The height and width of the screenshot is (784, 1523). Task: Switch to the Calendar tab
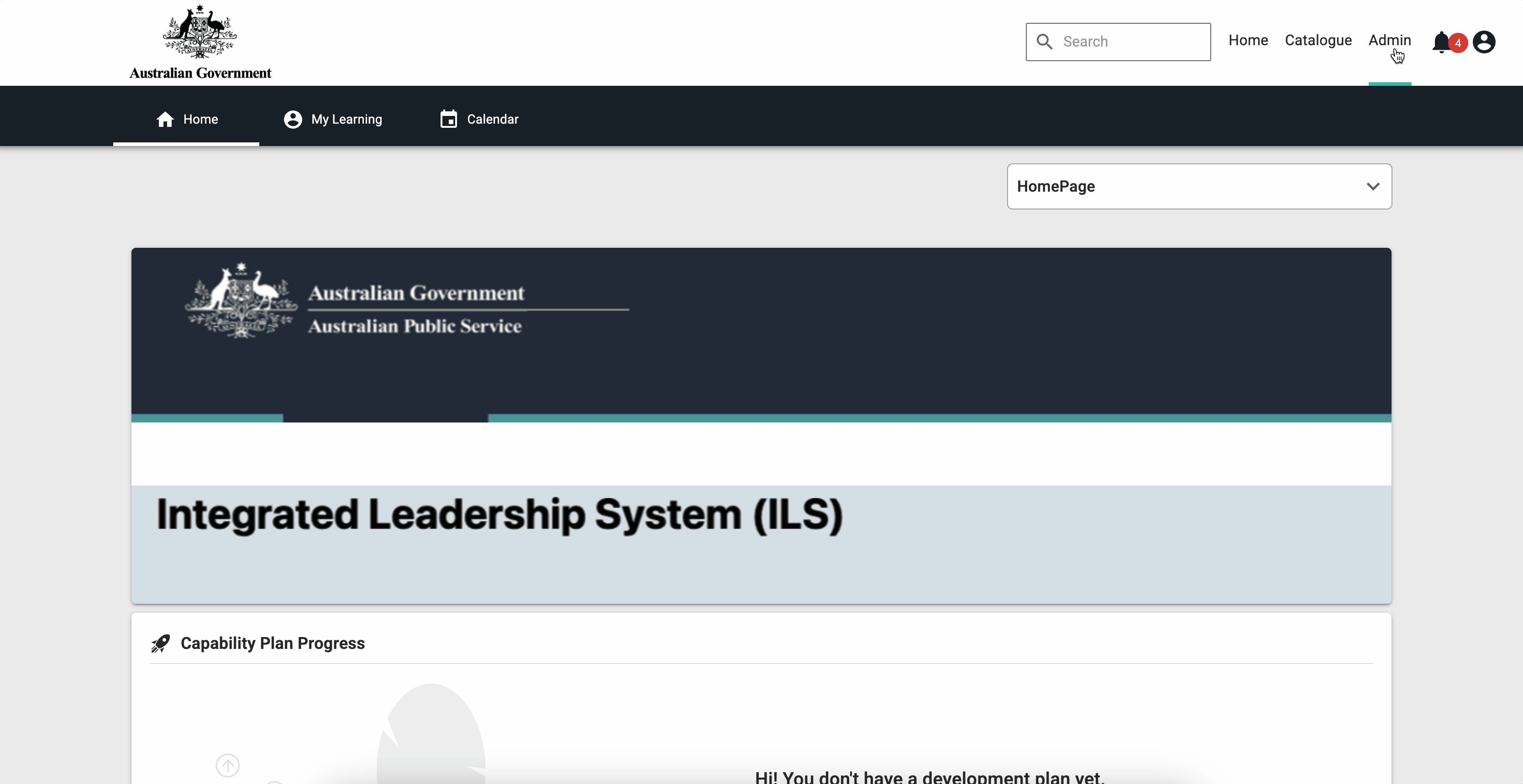click(479, 120)
